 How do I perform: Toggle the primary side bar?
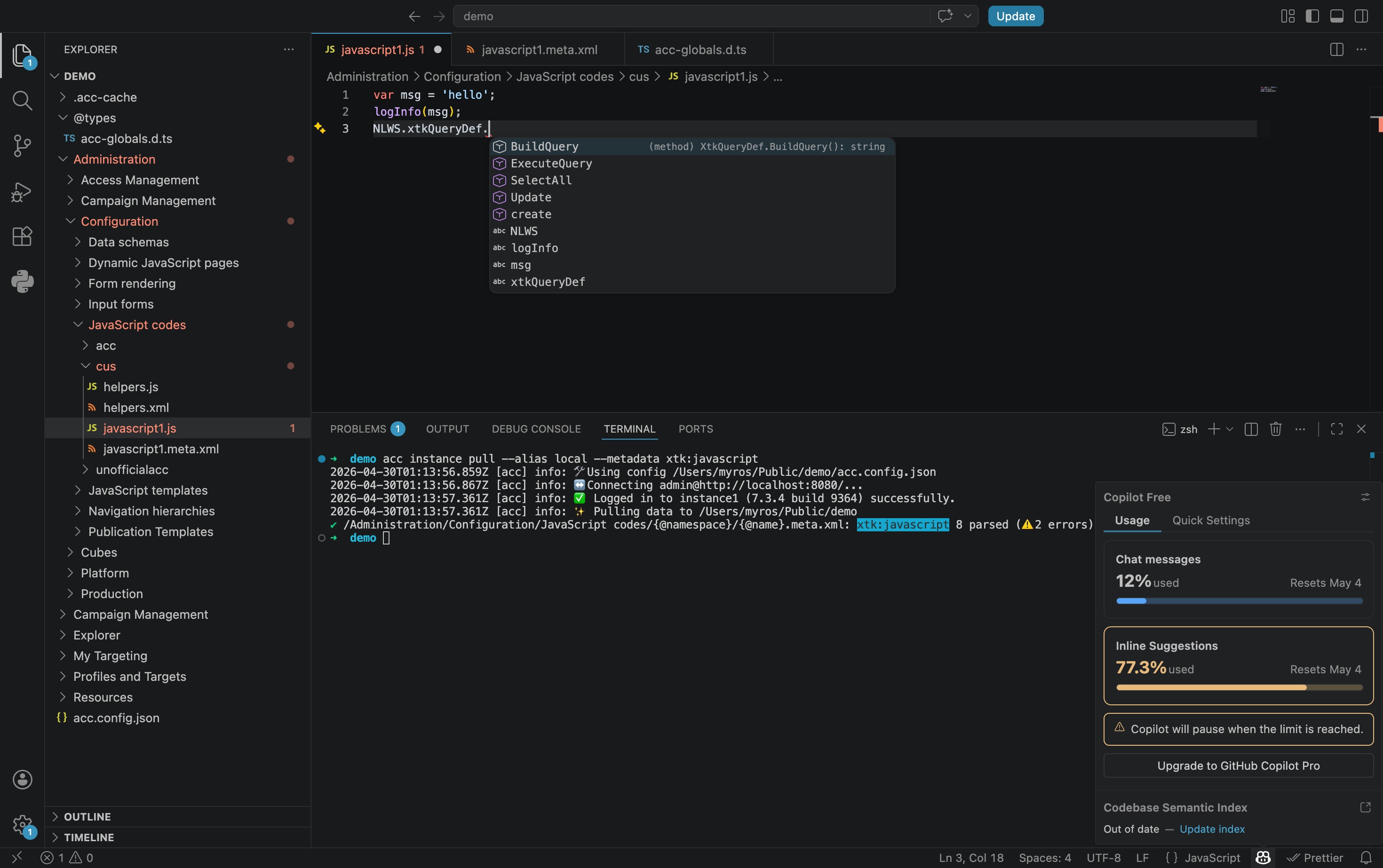point(1312,16)
